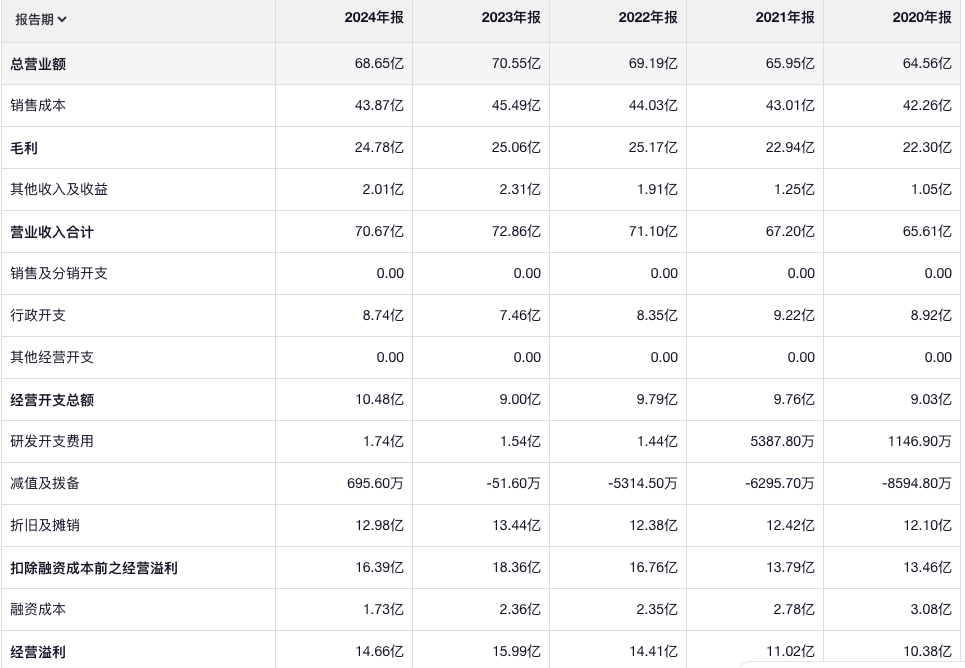Select the 2024年报 column header
Image resolution: width=965 pixels, height=668 pixels.
[374, 18]
